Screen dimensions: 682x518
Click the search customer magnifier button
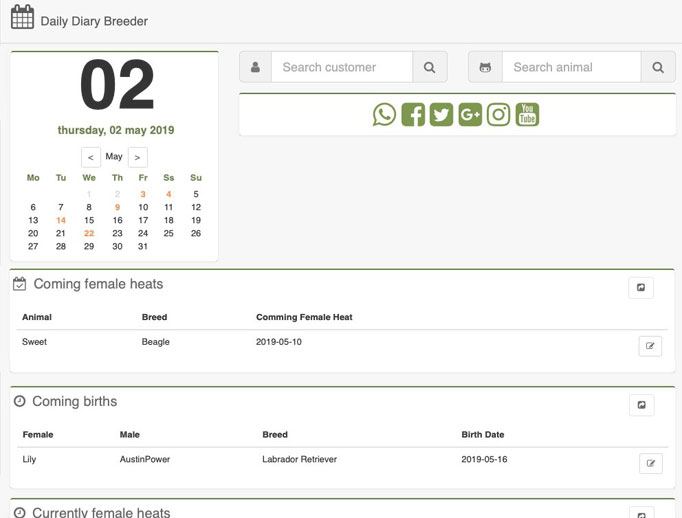[430, 67]
